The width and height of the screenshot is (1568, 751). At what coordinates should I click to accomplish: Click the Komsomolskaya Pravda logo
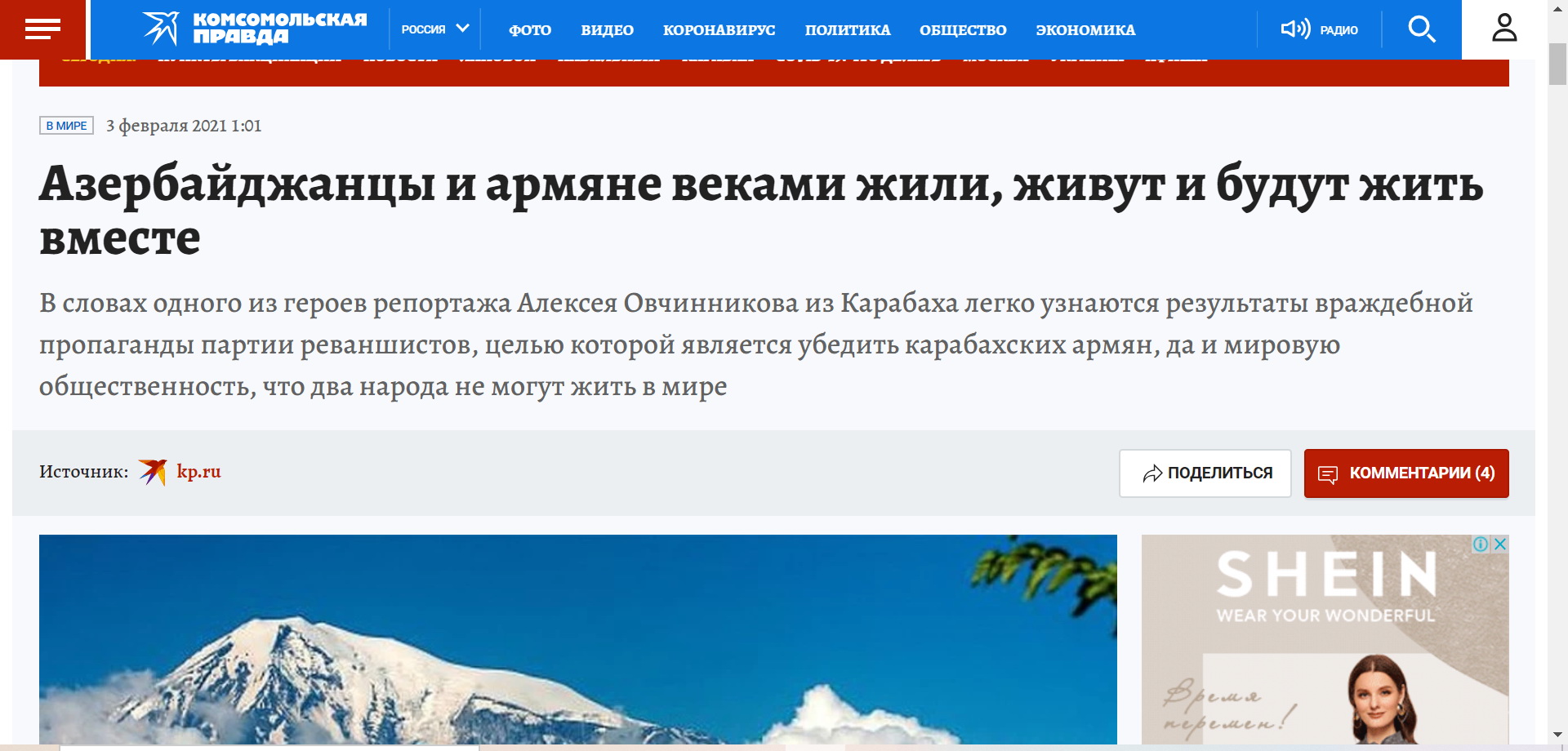[x=255, y=29]
